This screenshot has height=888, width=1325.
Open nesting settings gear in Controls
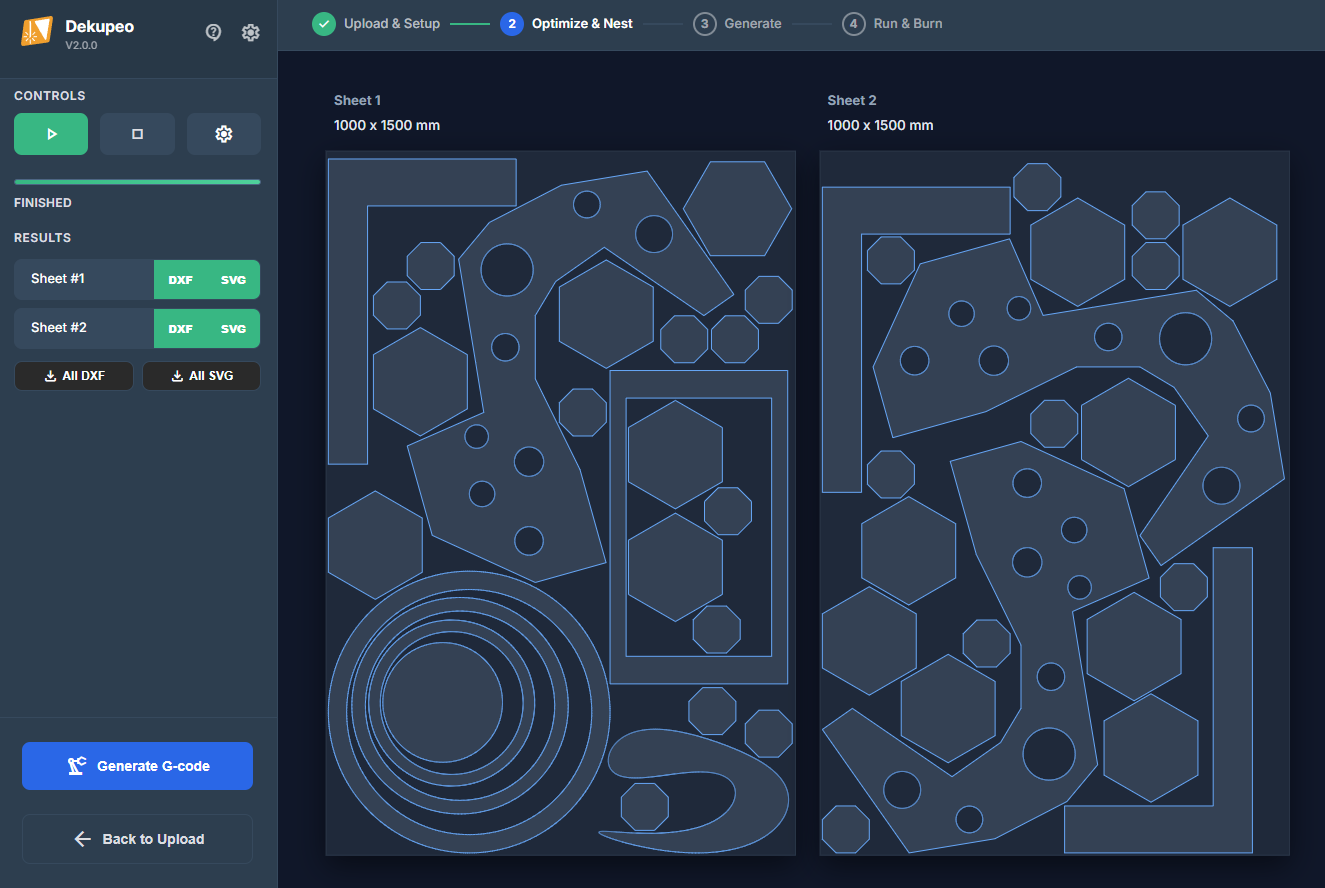[x=224, y=134]
